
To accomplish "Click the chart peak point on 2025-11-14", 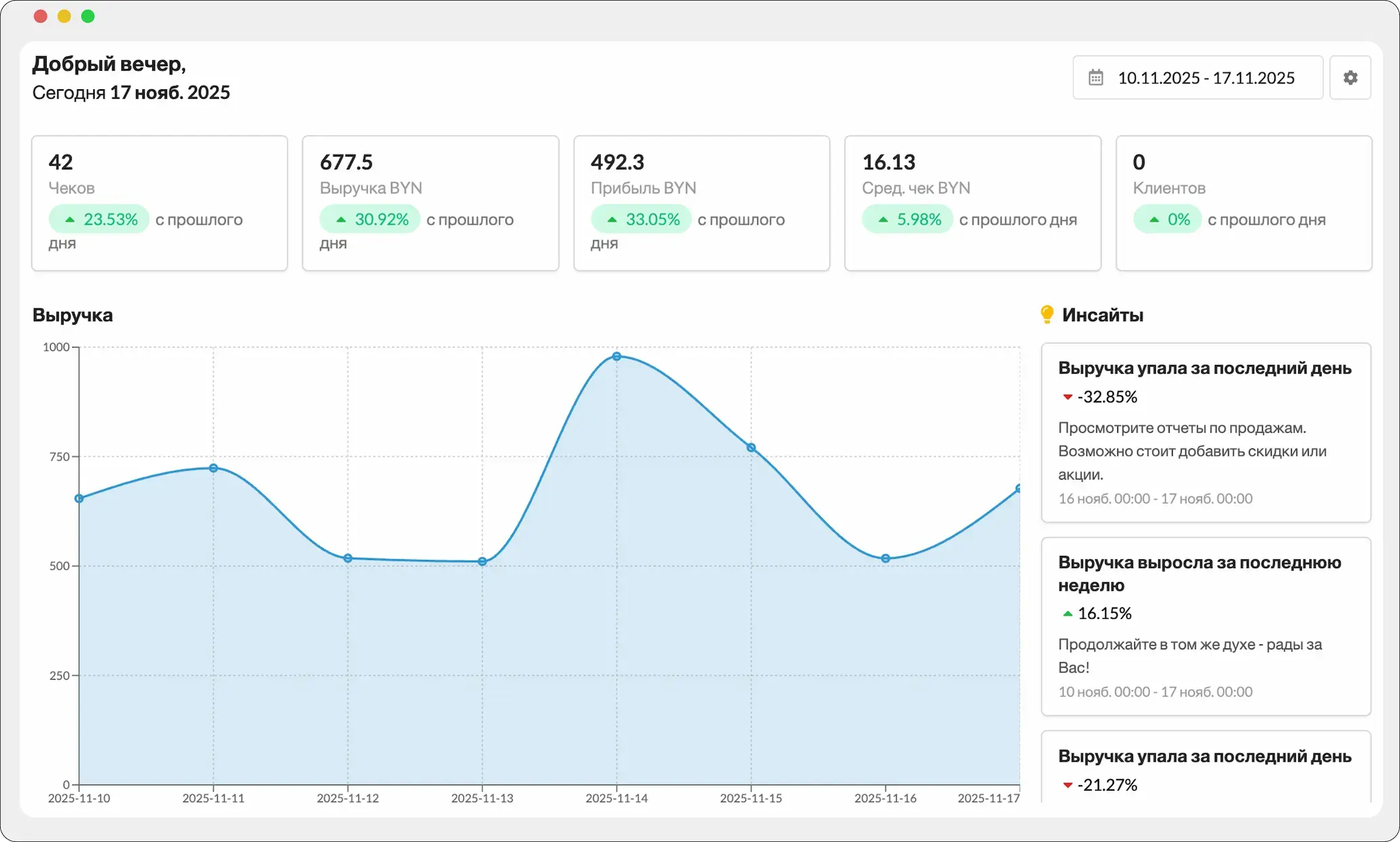I will point(617,356).
